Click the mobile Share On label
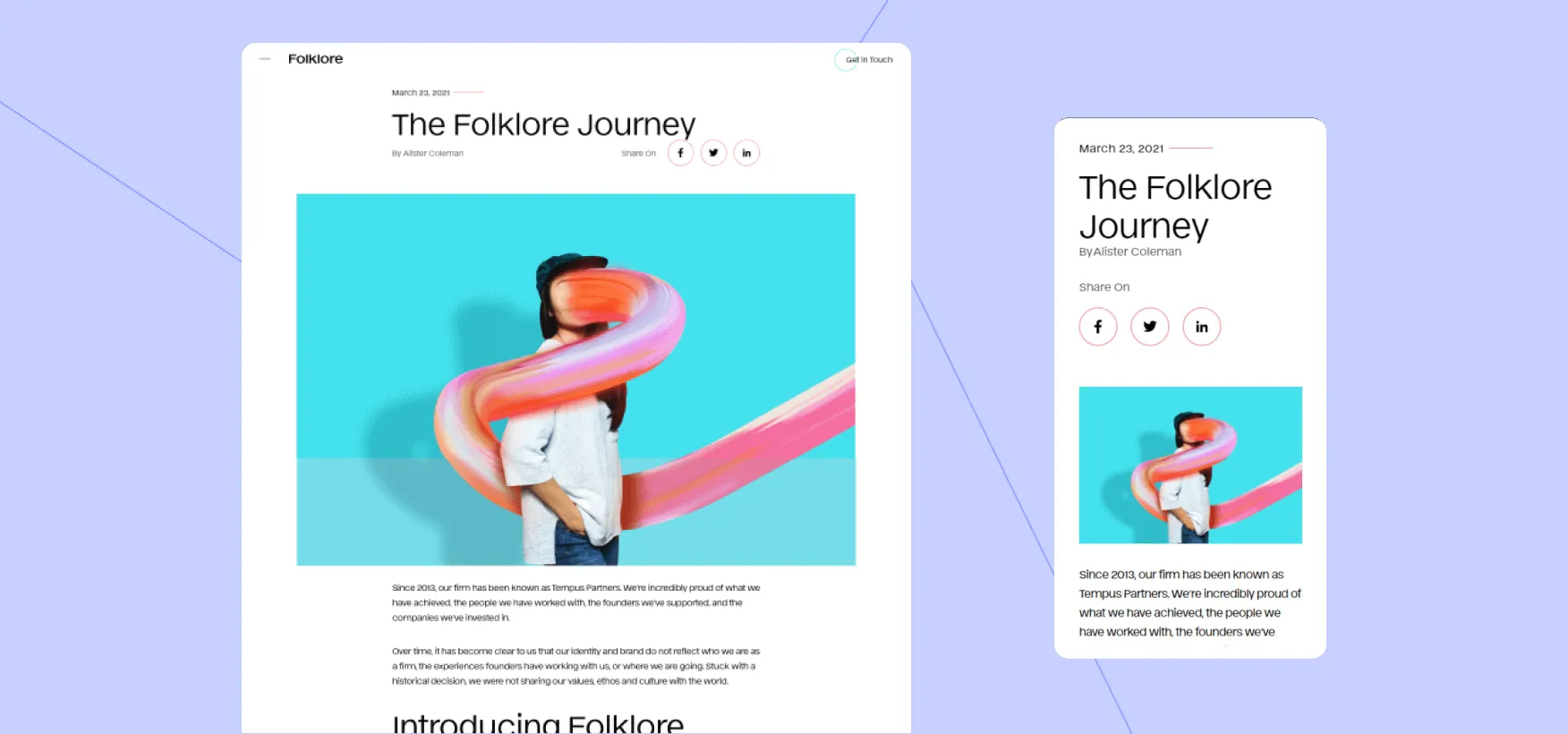This screenshot has width=1568, height=734. 1104,287
